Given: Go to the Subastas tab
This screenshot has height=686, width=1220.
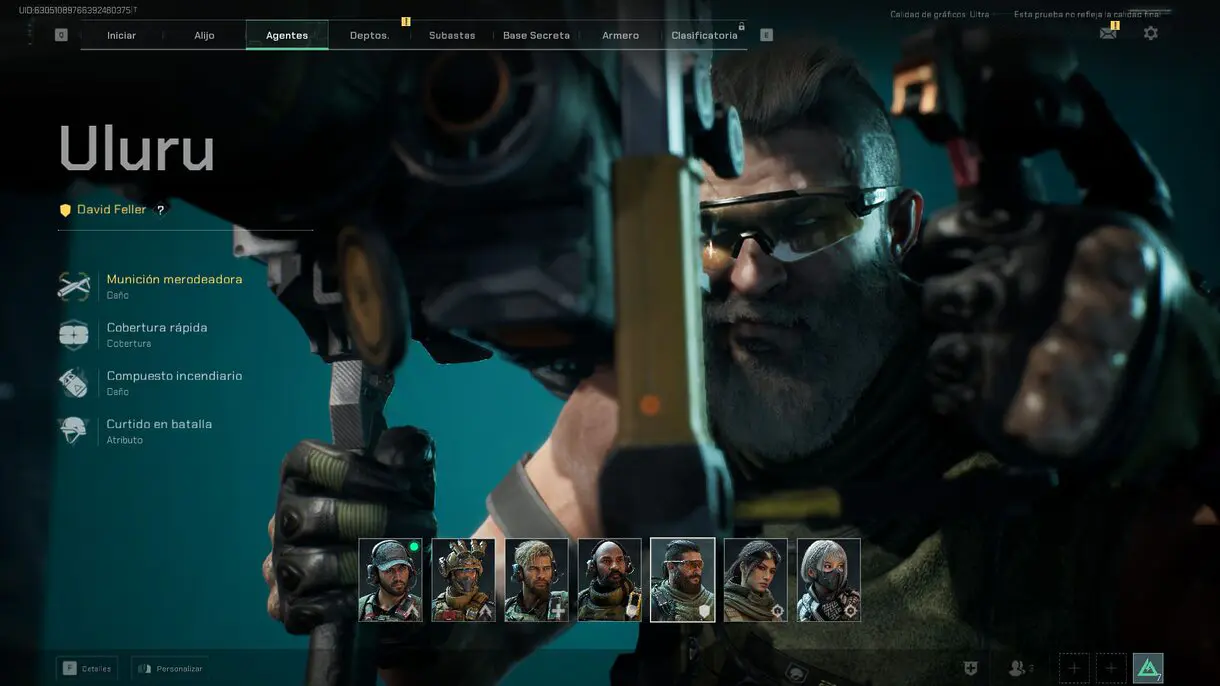Looking at the screenshot, I should tap(452, 35).
